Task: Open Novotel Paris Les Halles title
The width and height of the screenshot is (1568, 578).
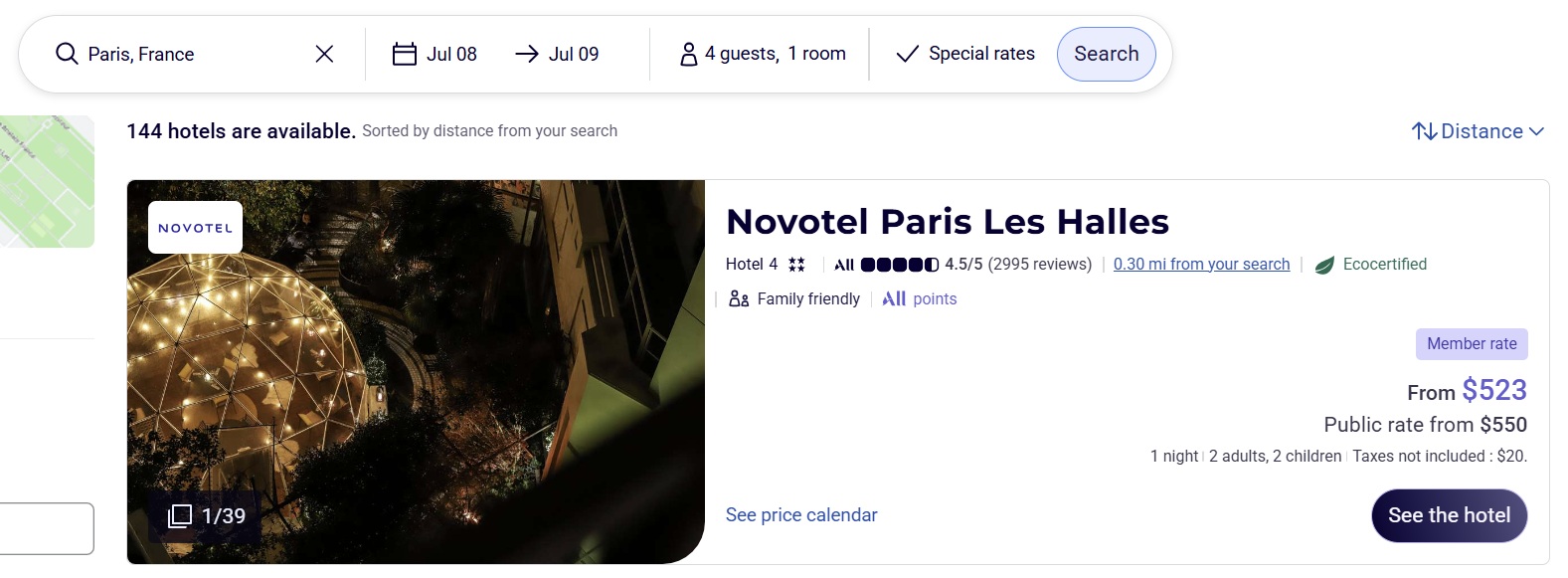Action: 947,221
